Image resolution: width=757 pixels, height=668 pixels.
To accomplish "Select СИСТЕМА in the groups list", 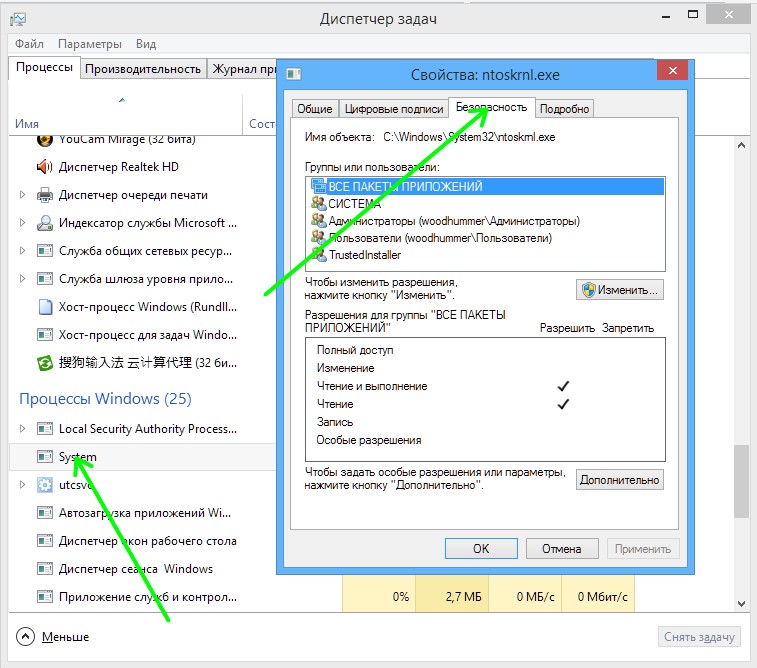I will tap(353, 204).
